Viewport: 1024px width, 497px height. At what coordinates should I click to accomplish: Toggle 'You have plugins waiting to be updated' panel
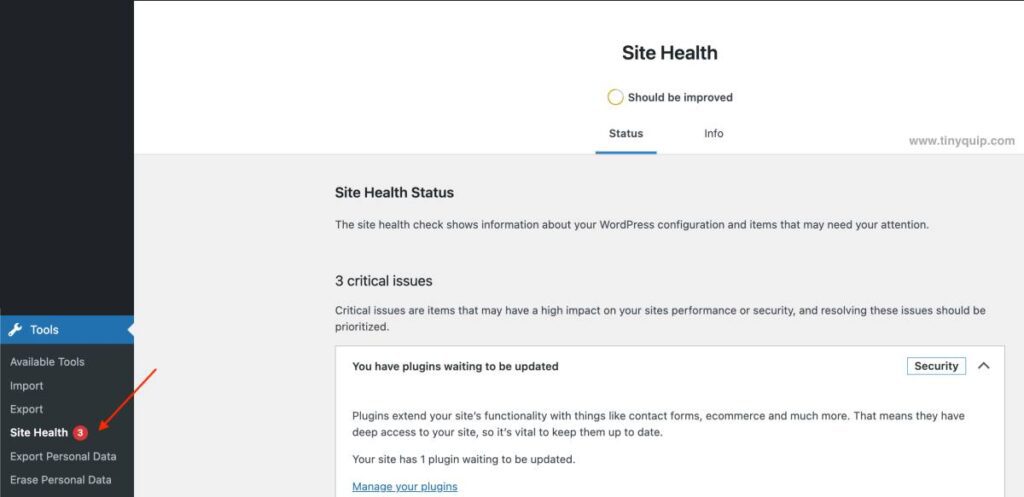coord(455,367)
